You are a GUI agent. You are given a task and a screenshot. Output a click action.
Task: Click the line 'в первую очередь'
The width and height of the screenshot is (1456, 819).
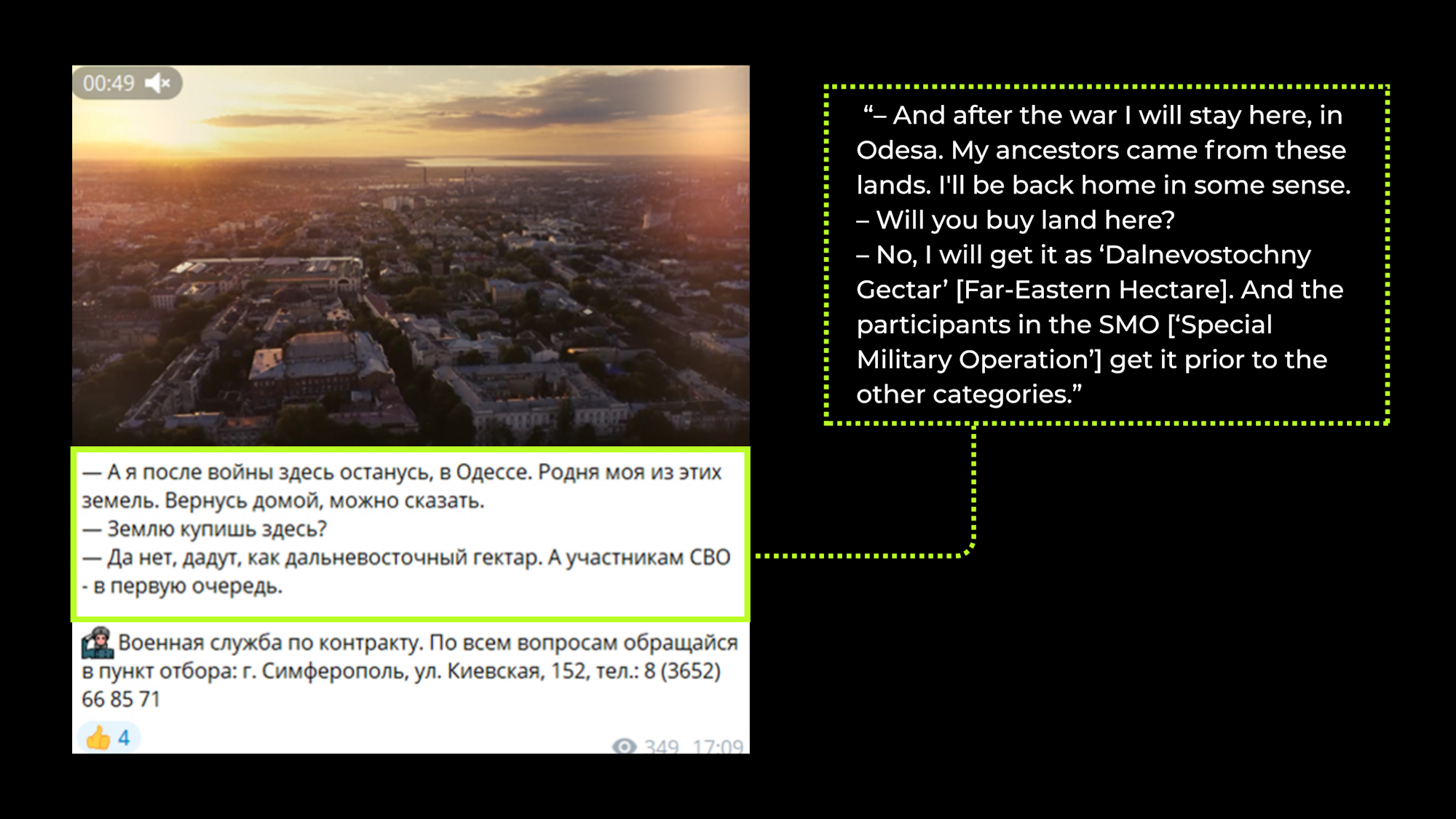pyautogui.click(x=187, y=586)
